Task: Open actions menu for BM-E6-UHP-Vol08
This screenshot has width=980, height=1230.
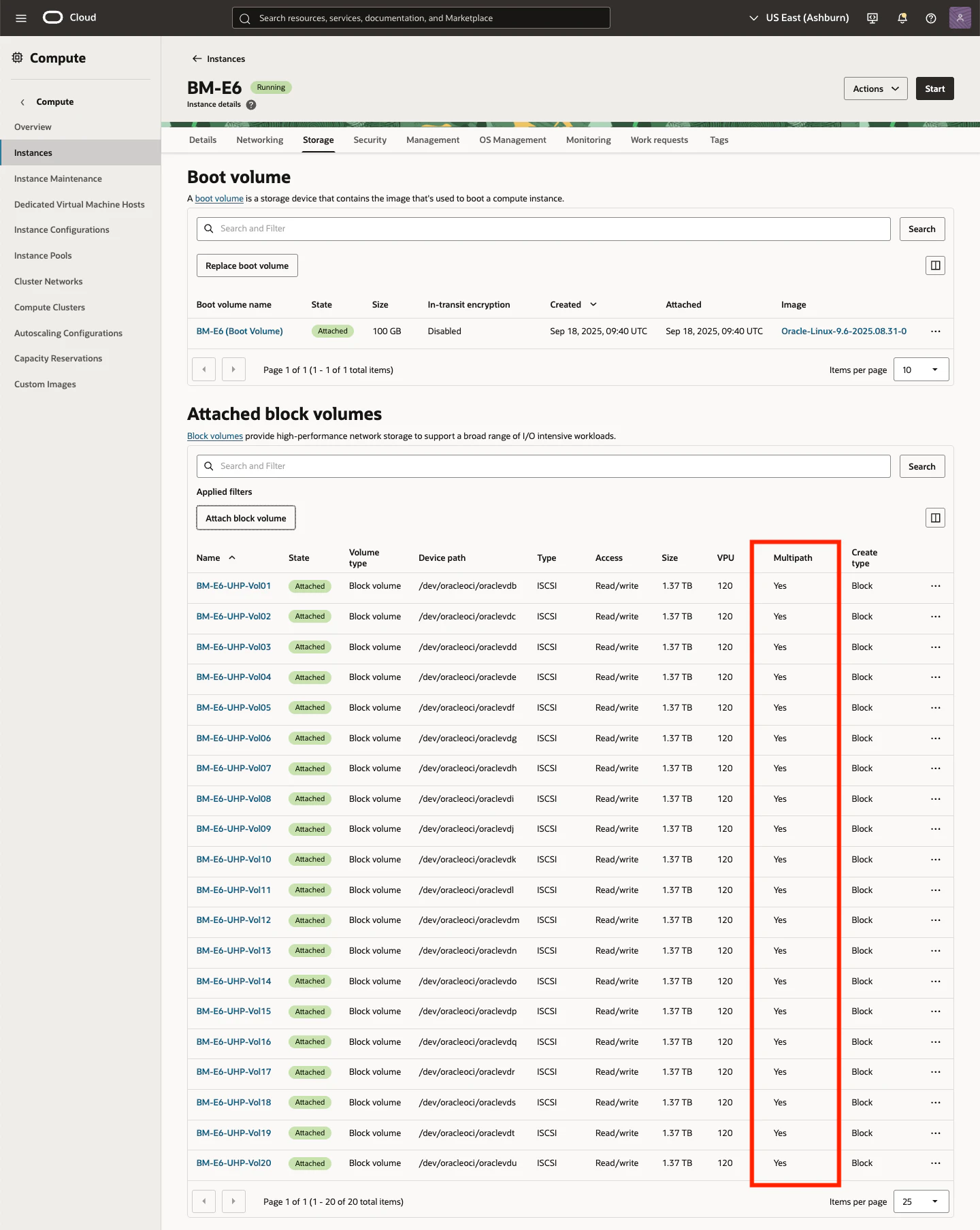Action: point(936,799)
